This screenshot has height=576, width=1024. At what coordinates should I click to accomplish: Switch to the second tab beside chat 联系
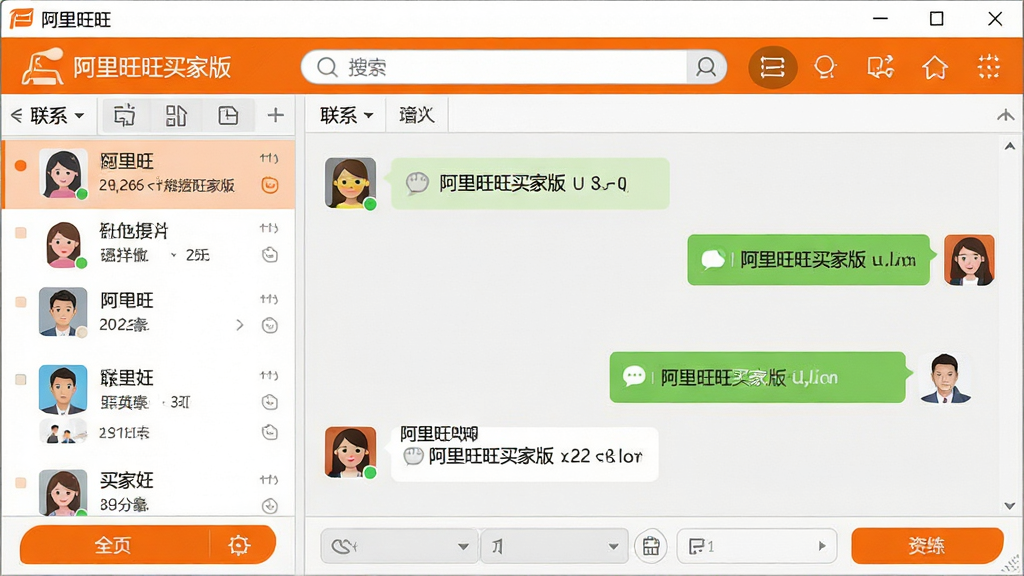[417, 116]
